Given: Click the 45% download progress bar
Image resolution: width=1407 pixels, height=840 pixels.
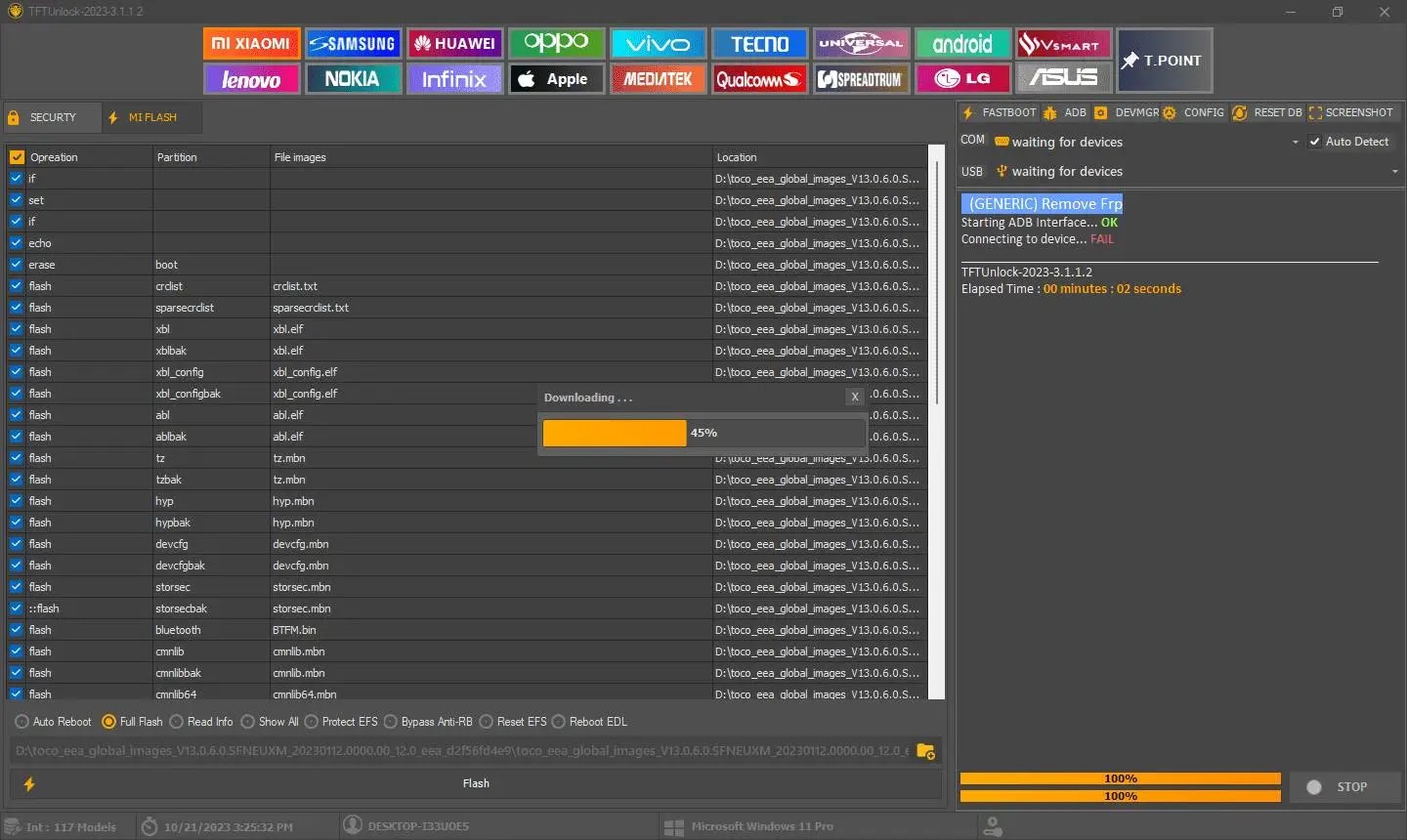Looking at the screenshot, I should pyautogui.click(x=703, y=433).
